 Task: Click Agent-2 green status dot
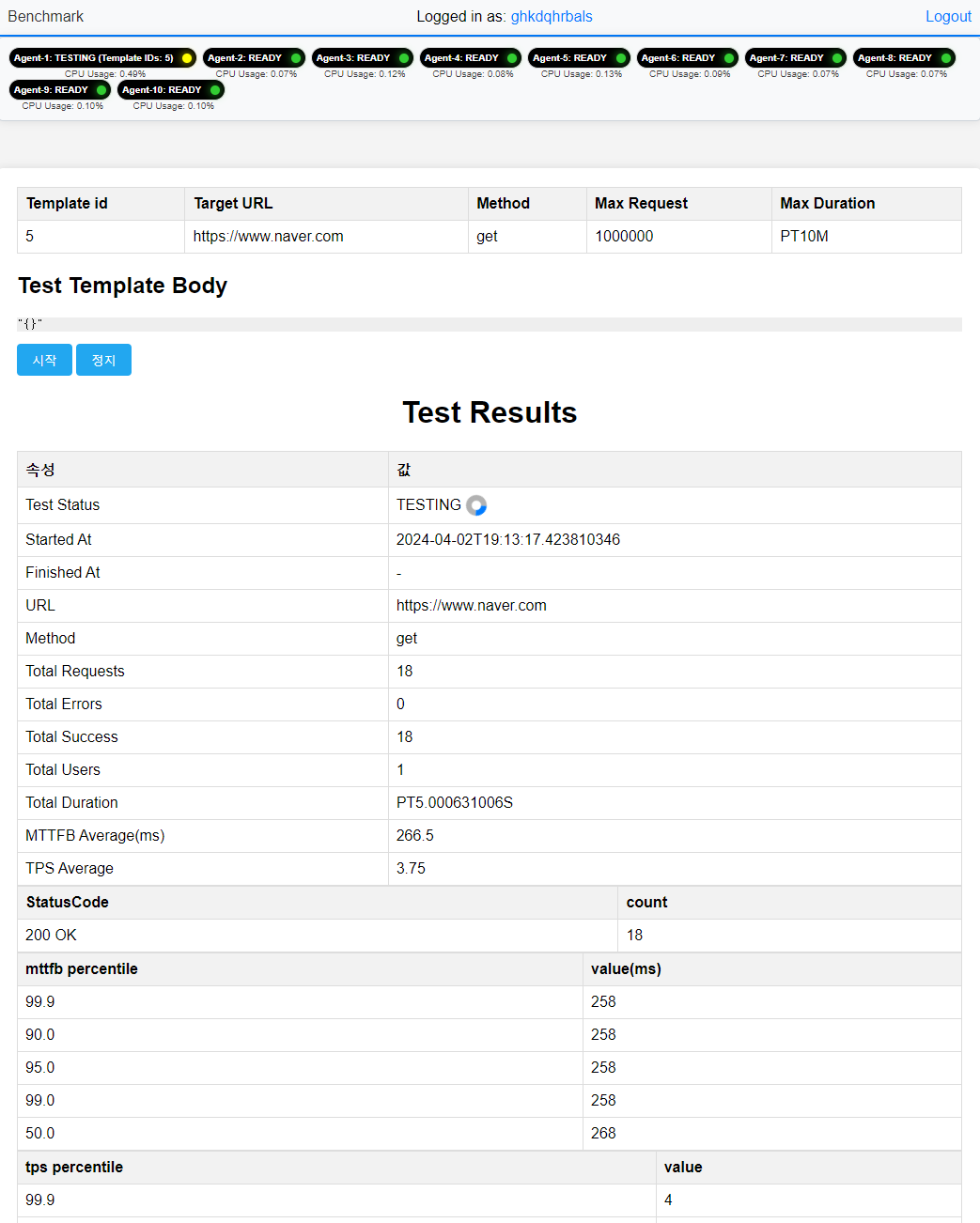296,58
